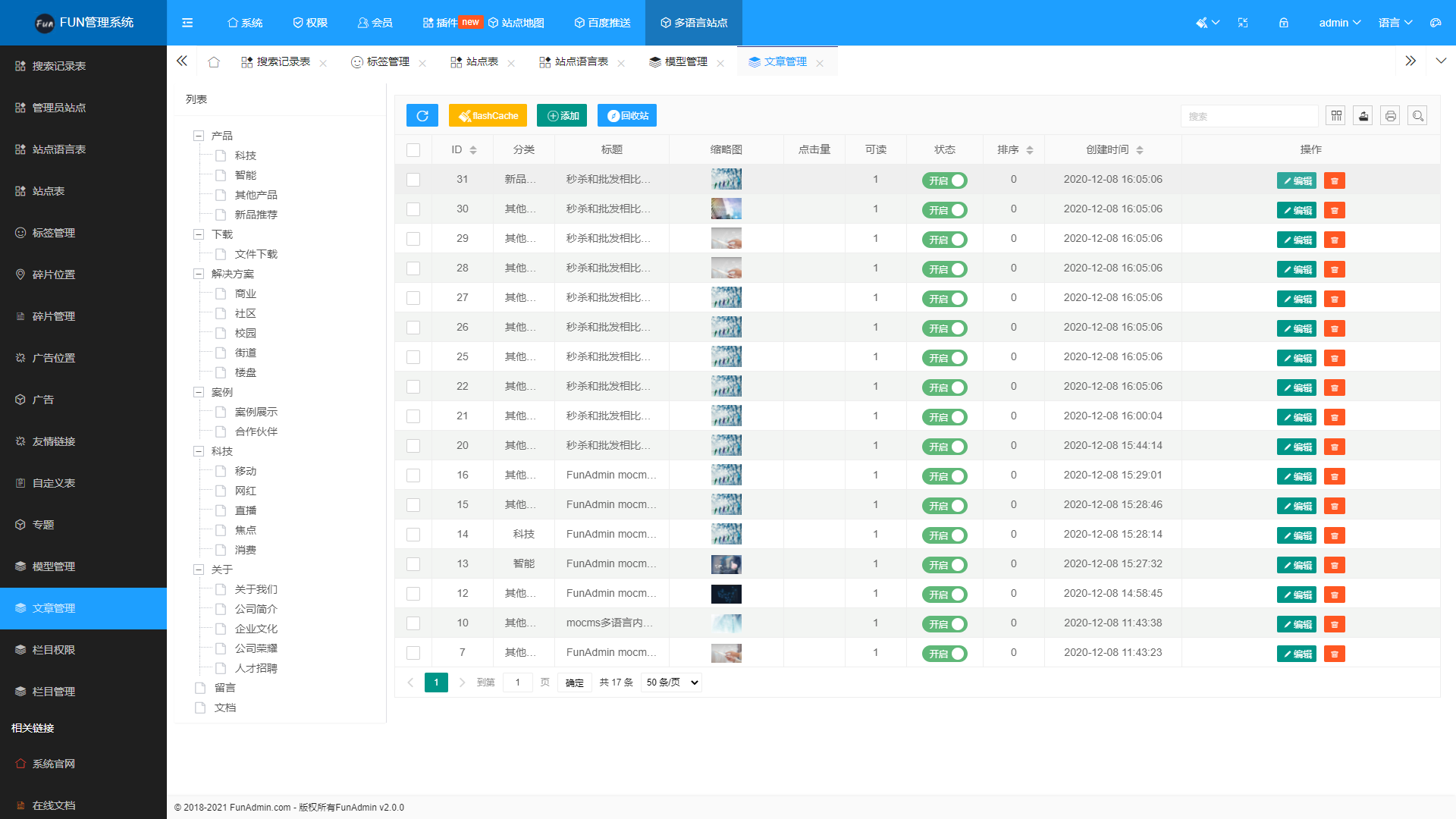Collapse the 解决方案 tree node
This screenshot has width=1456, height=819.
click(x=199, y=274)
